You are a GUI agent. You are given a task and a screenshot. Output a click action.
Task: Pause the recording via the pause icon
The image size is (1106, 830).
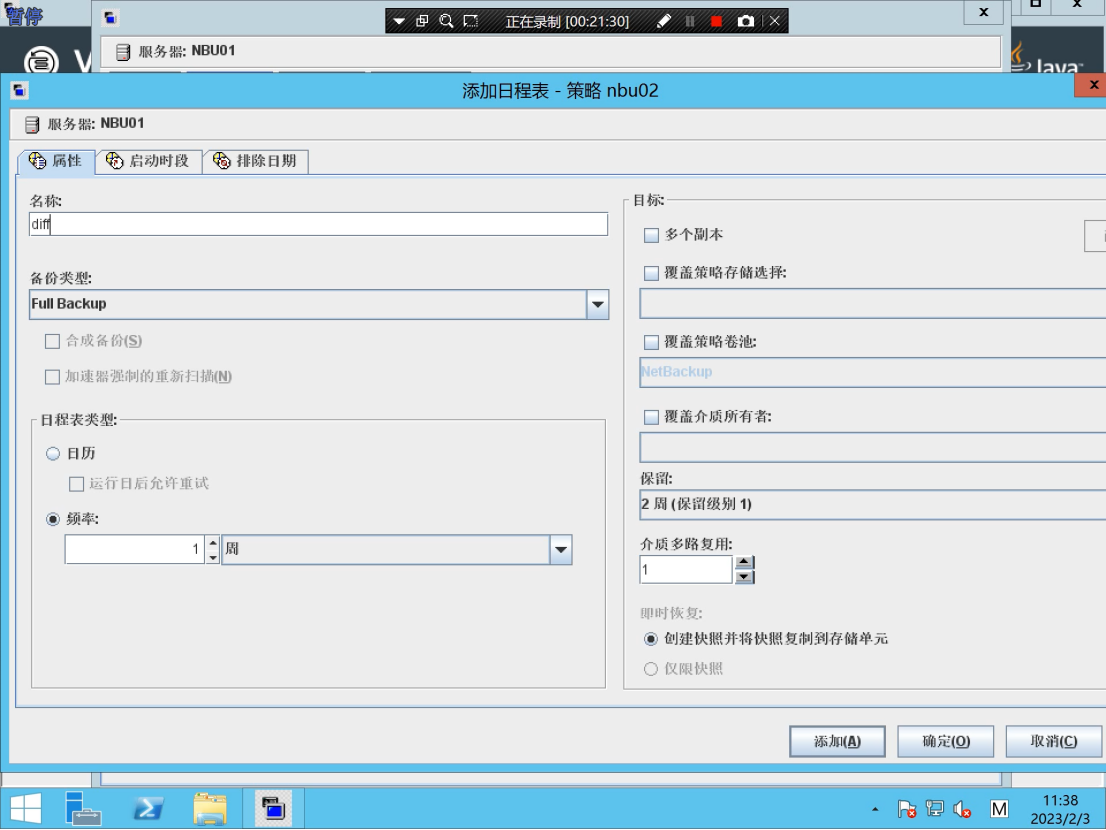690,19
